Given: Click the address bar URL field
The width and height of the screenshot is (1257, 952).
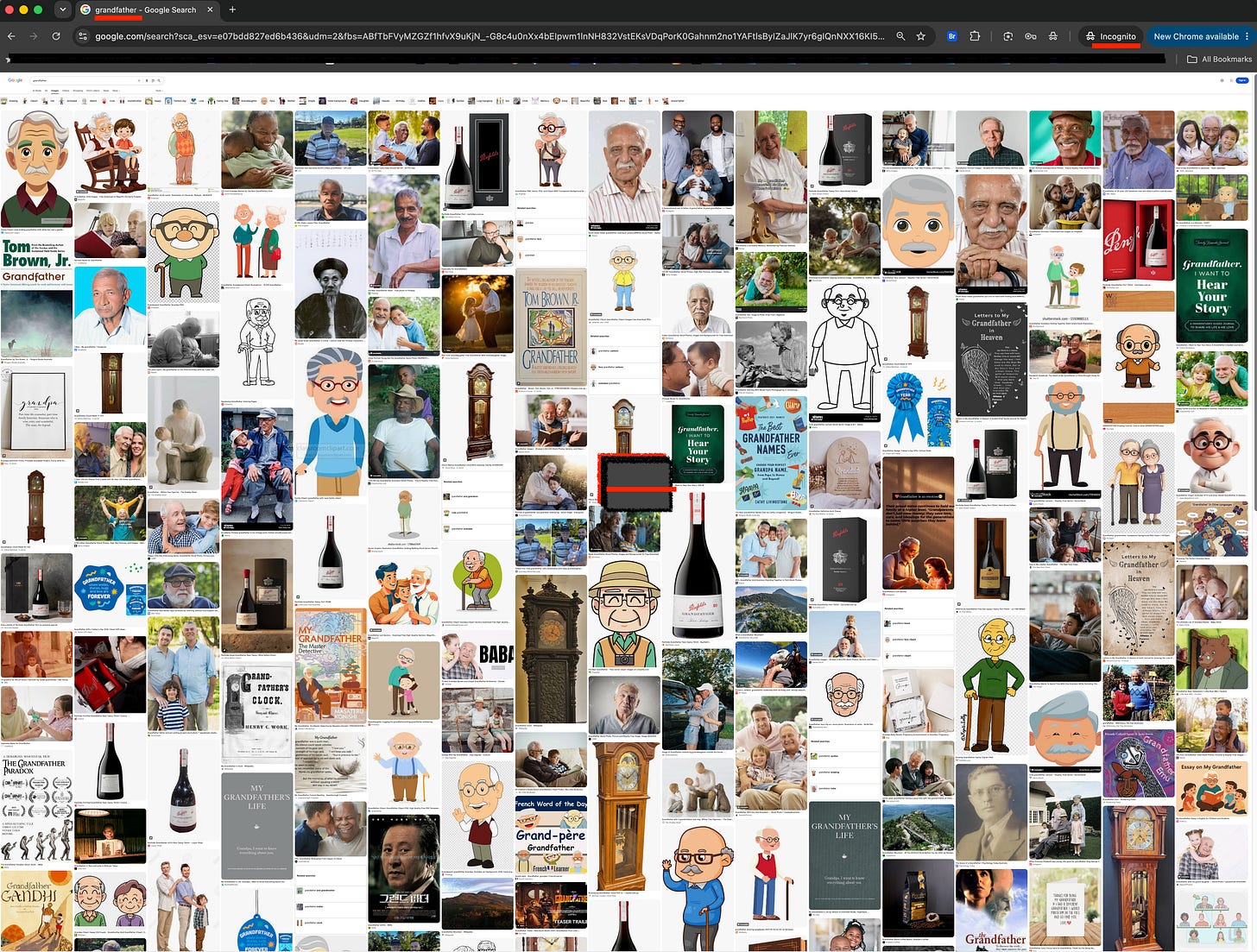Looking at the screenshot, I should coord(490,36).
